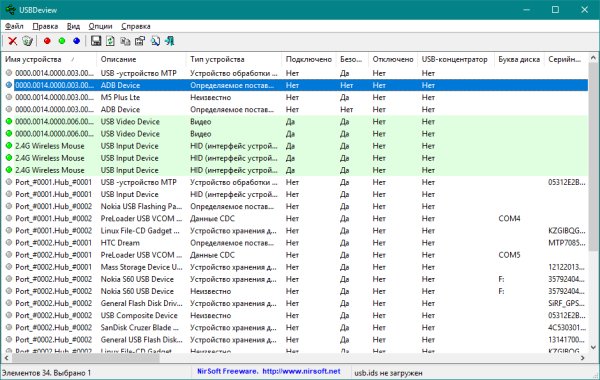Click the usb.ids не загружен status text
Image resolution: width=600 pixels, height=380 pixels.
click(388, 372)
